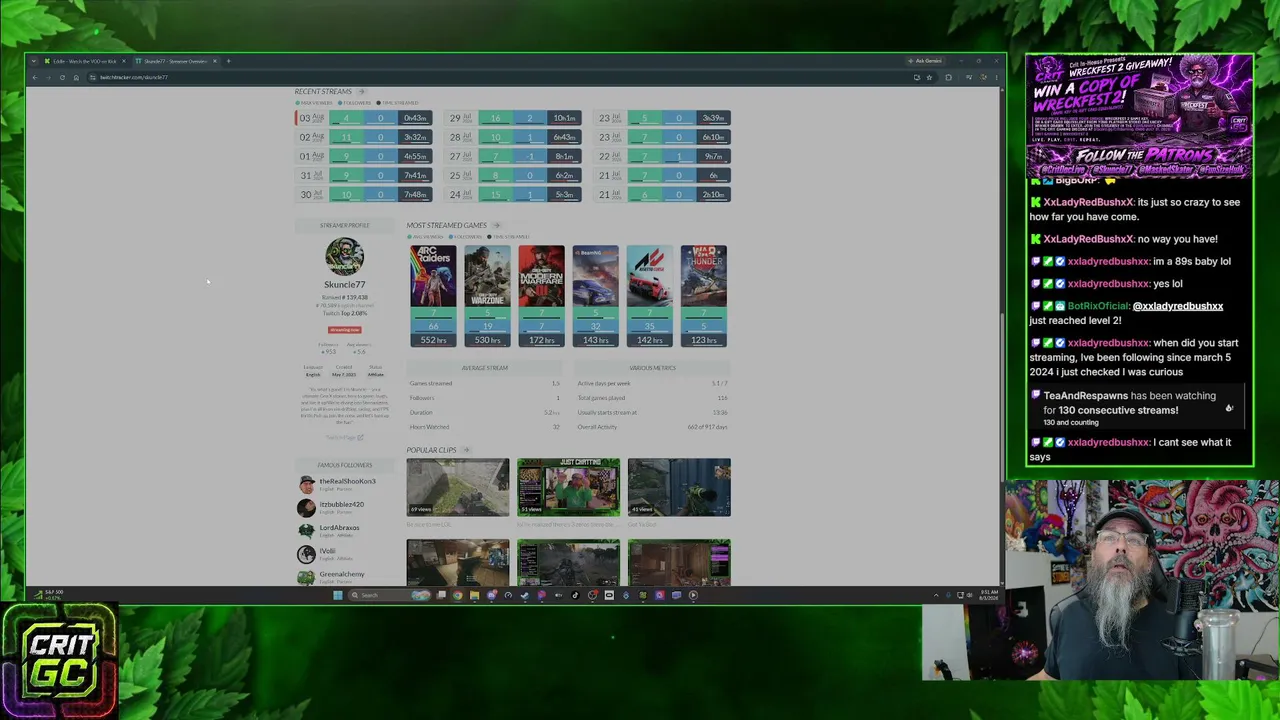Open the S&P 500 taskbar widget
1280x720 pixels.
coord(48,595)
